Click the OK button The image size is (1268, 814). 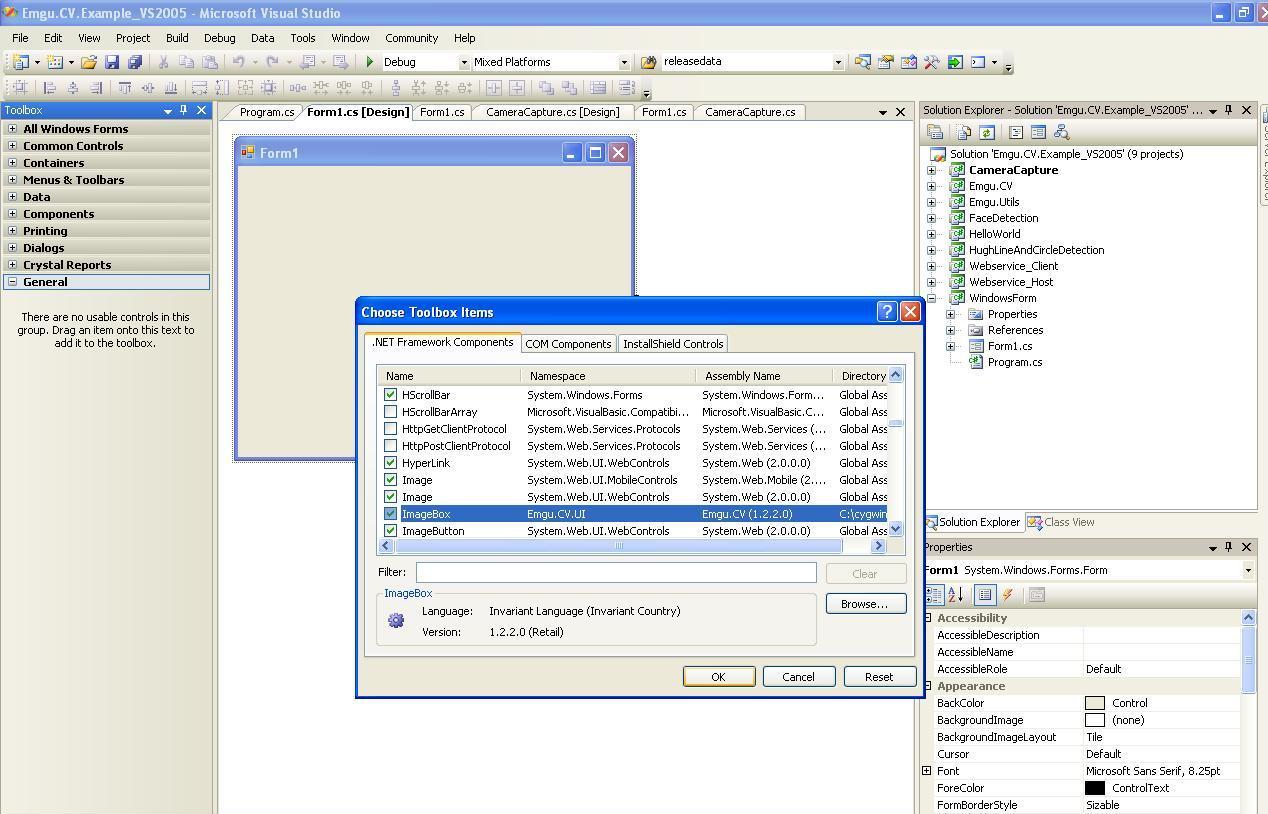coord(718,677)
